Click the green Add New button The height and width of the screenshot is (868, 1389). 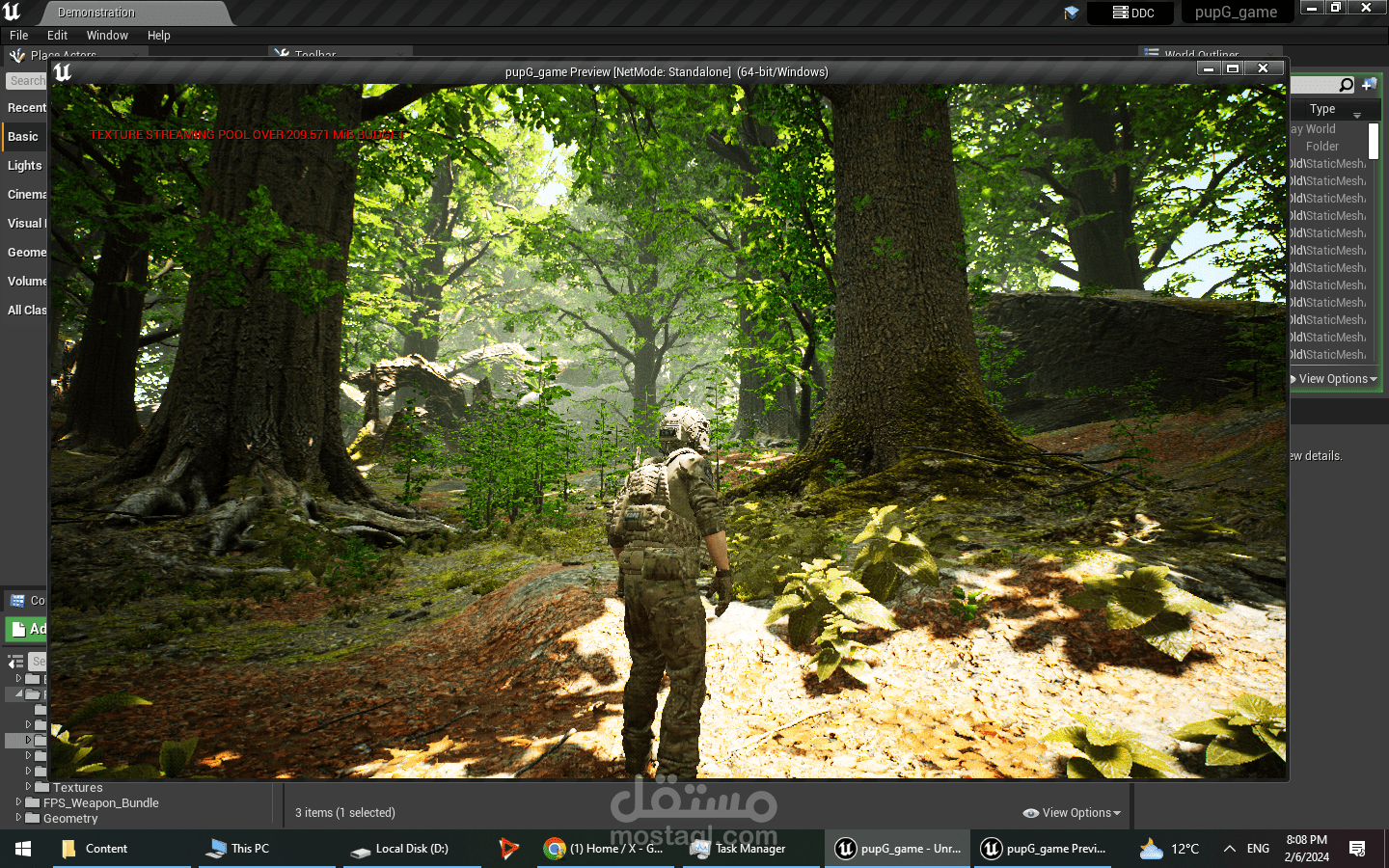click(x=27, y=629)
